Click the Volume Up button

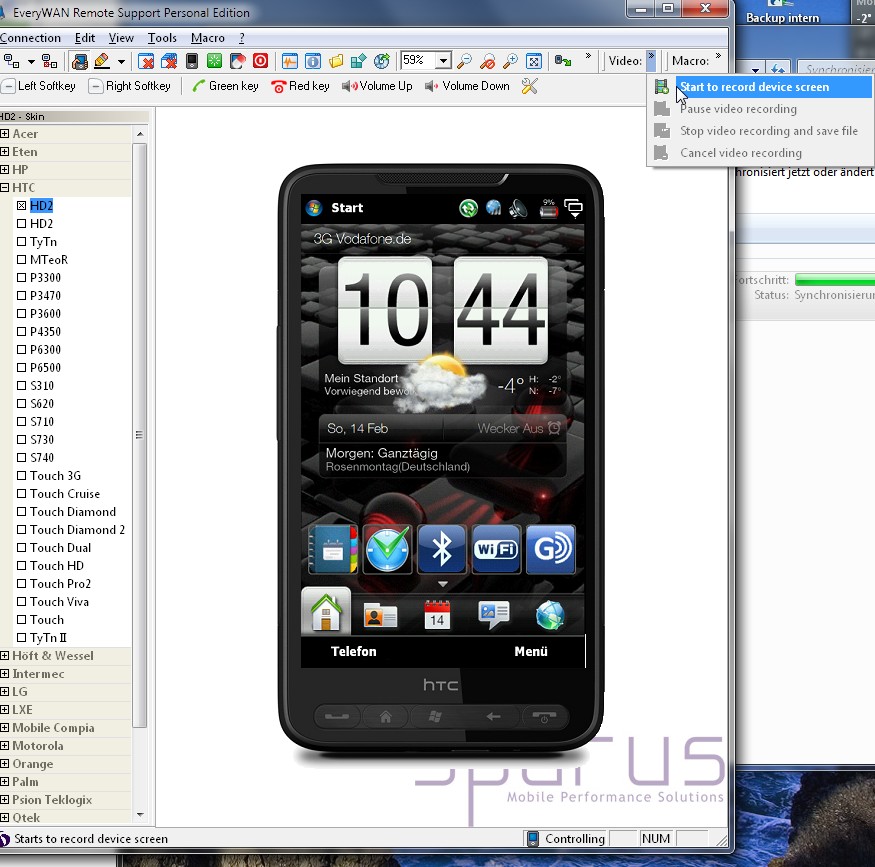pyautogui.click(x=377, y=86)
